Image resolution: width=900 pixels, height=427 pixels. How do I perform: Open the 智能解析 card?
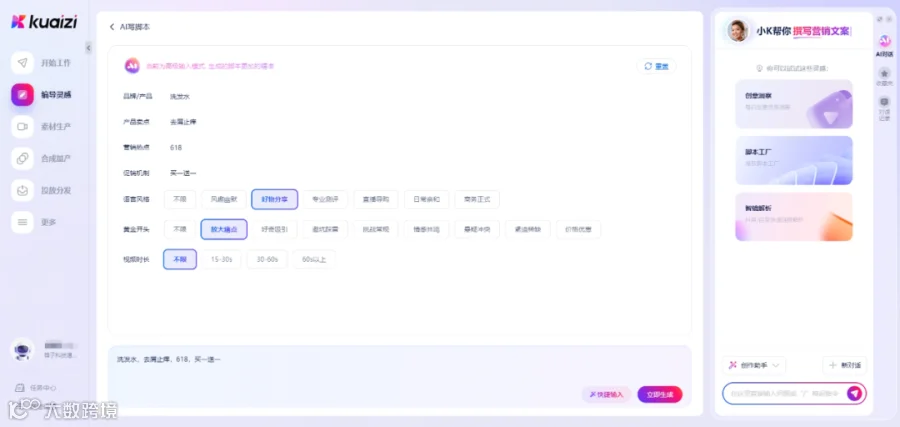(x=794, y=217)
